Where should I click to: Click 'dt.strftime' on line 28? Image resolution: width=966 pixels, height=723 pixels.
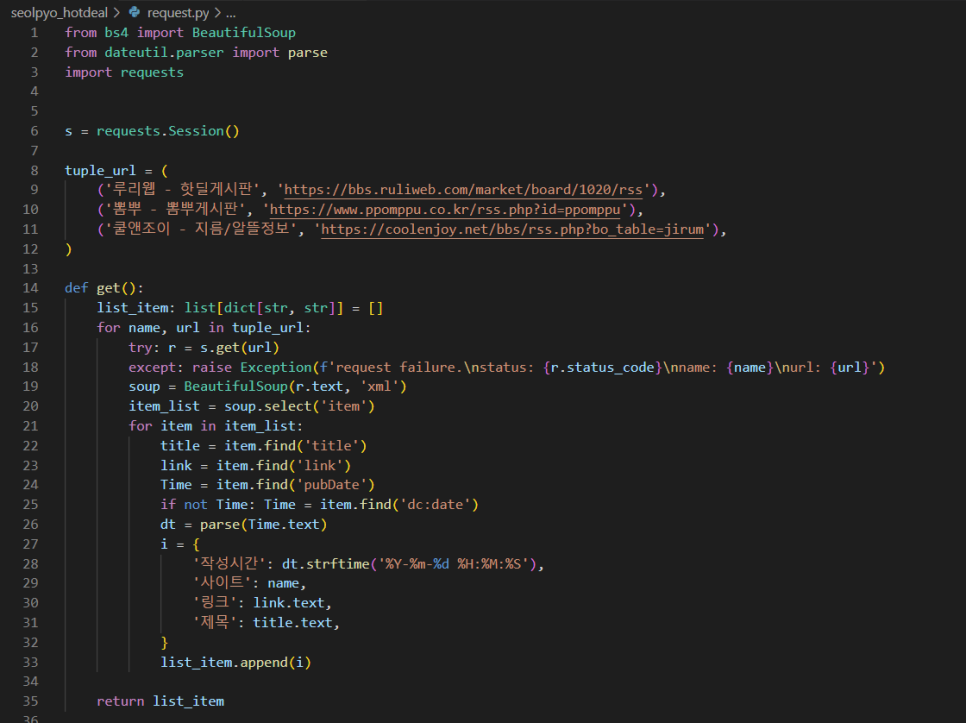[325, 563]
